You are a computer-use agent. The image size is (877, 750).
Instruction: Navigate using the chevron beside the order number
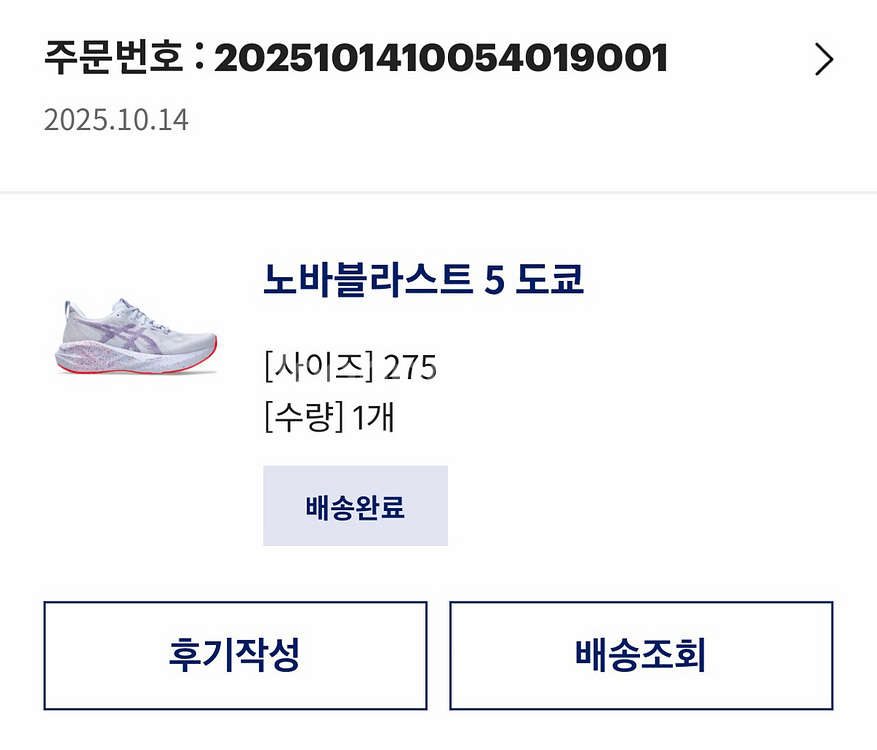pyautogui.click(x=823, y=60)
